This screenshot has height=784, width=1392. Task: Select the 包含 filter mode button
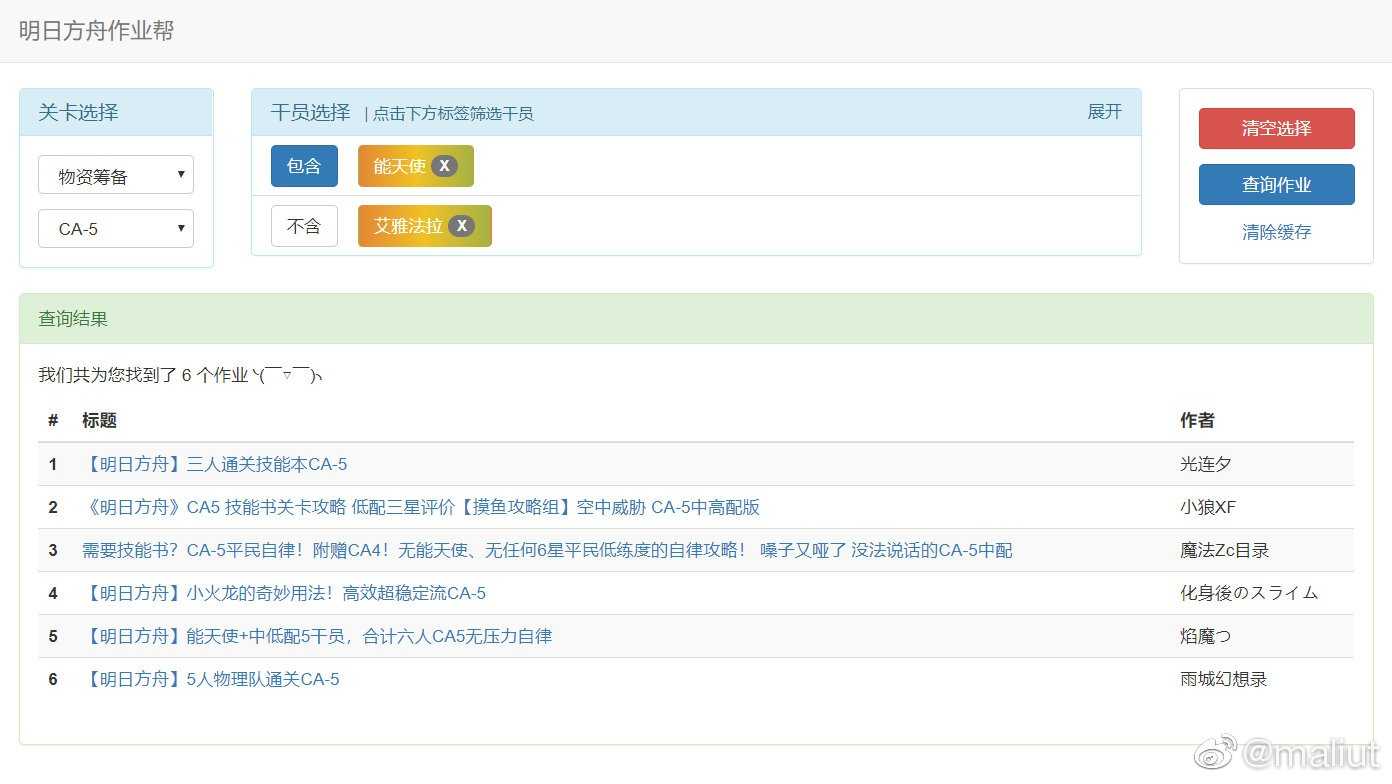point(304,166)
